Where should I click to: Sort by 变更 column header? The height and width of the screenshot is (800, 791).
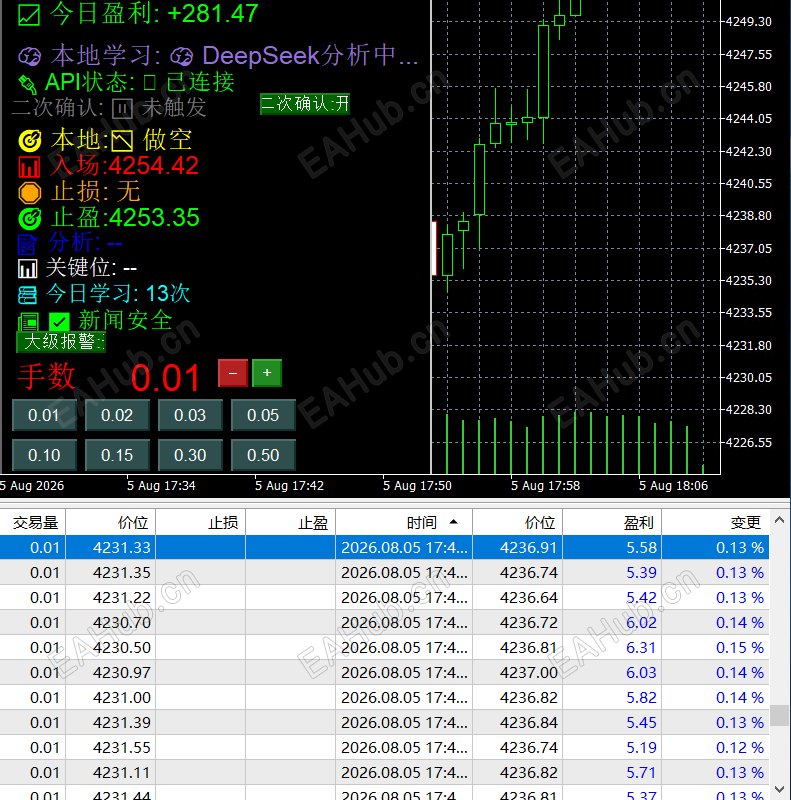[715, 522]
